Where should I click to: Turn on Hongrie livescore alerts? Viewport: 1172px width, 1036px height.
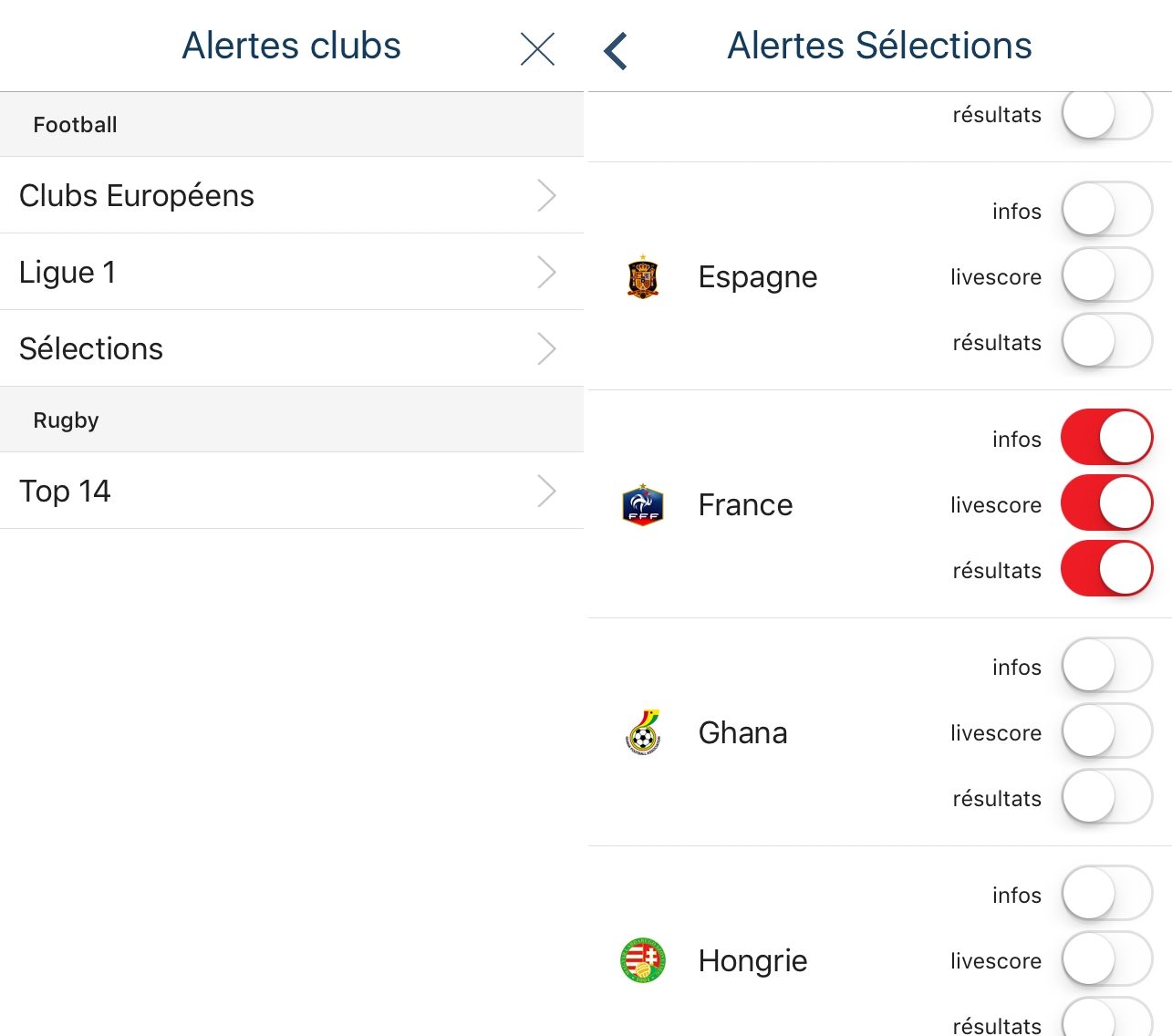pyautogui.click(x=1107, y=960)
